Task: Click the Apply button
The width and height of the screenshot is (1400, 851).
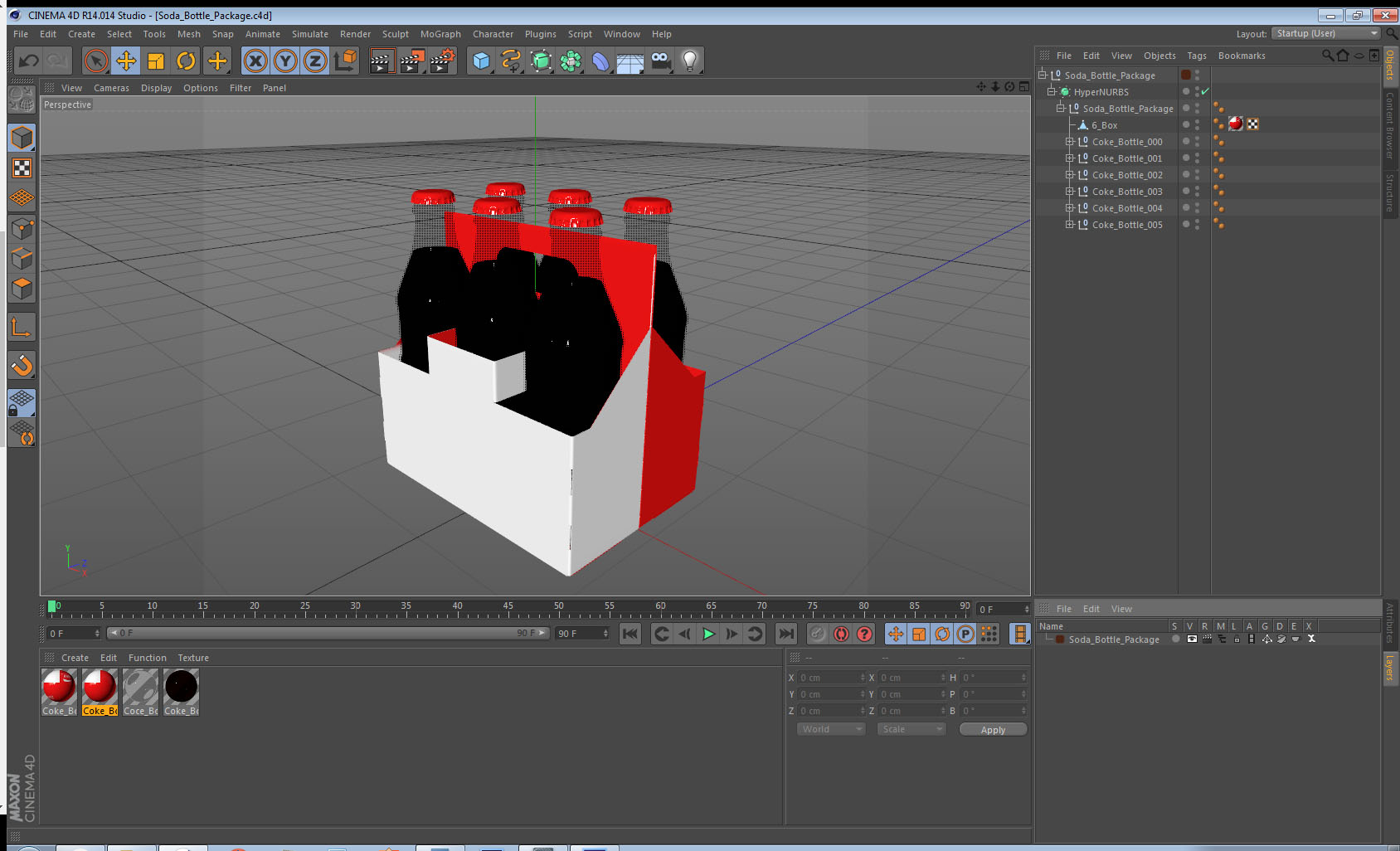Action: [993, 729]
